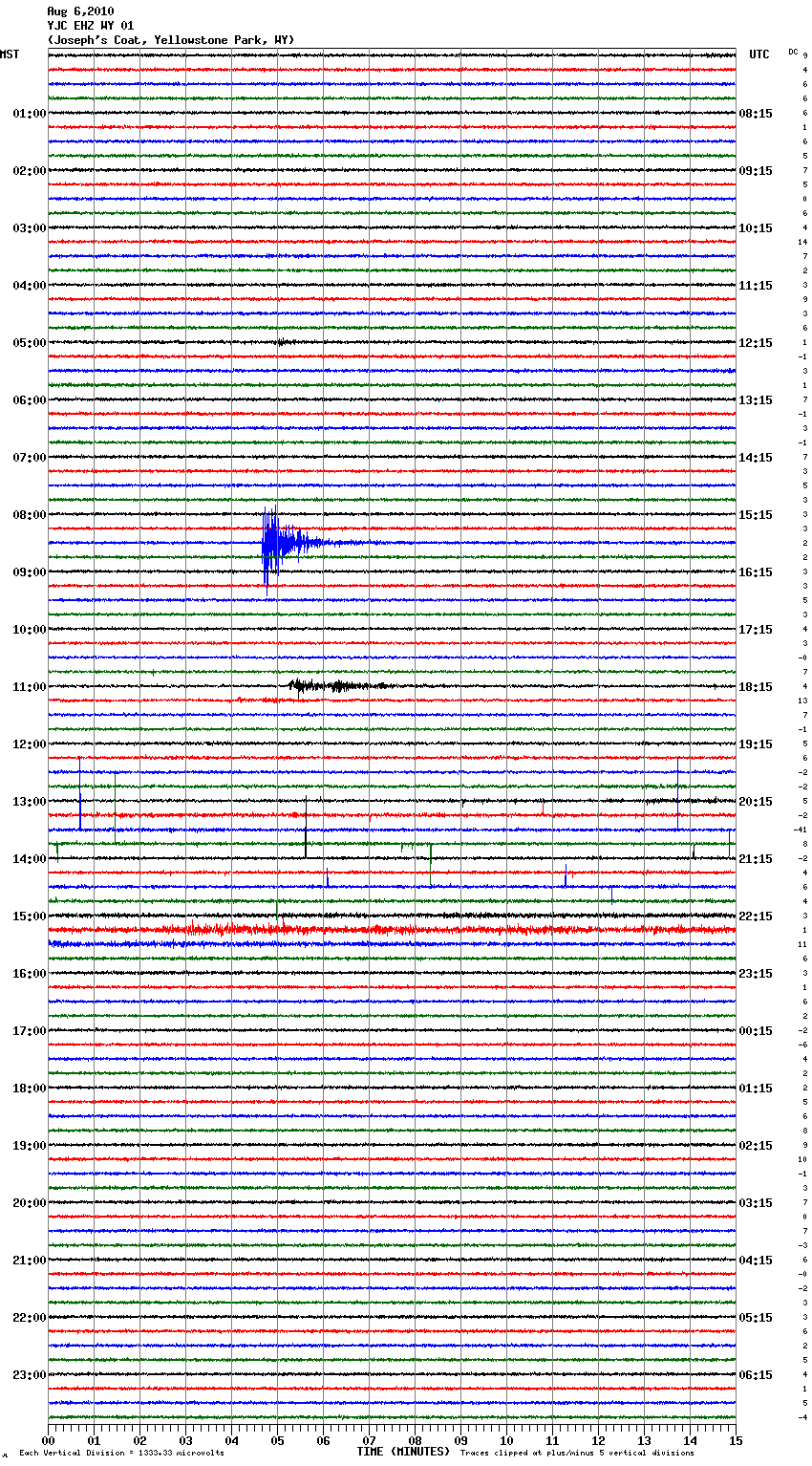
Task: Select the black seismic event on 11:00 trace
Action: (330, 685)
